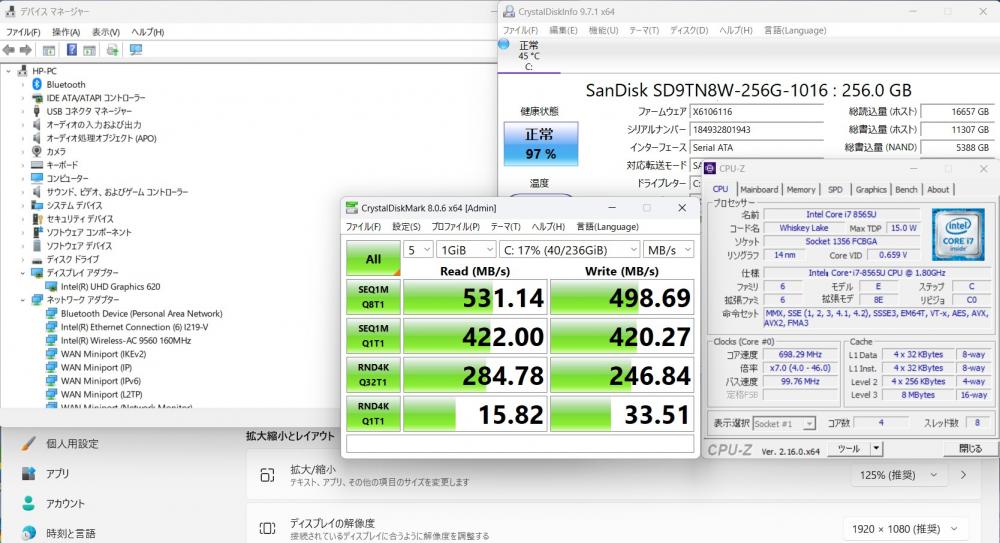Select the Bluetooth device category icon
The height and width of the screenshot is (543, 1000).
point(37,85)
